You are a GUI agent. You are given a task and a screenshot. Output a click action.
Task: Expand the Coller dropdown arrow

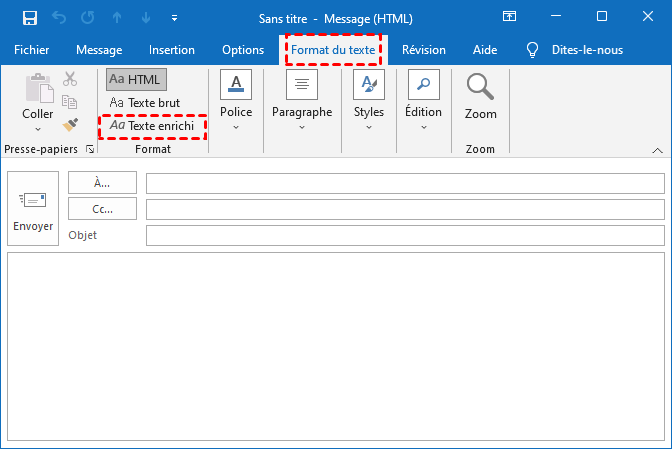[x=38, y=129]
